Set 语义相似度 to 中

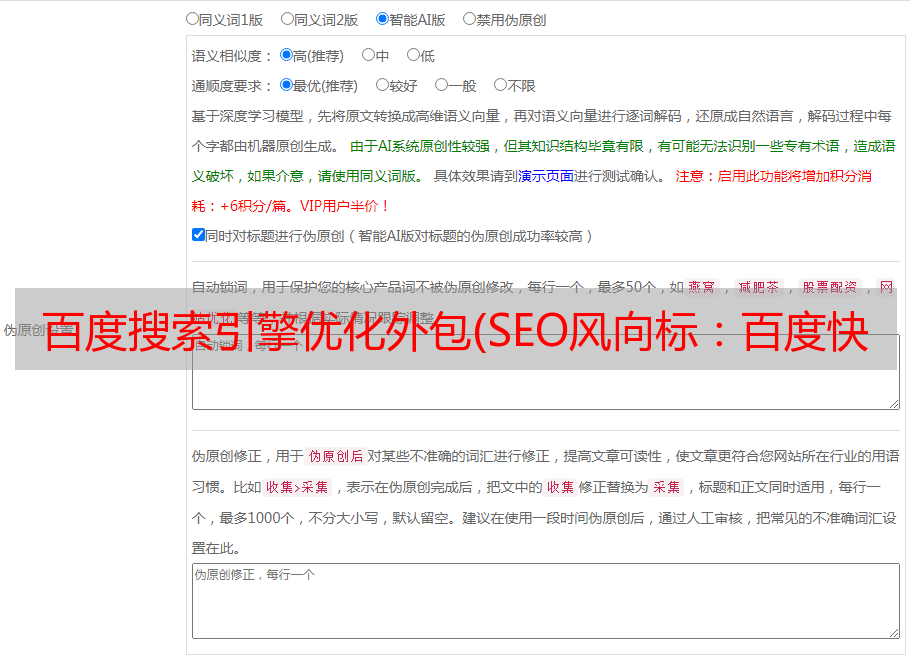coord(368,55)
